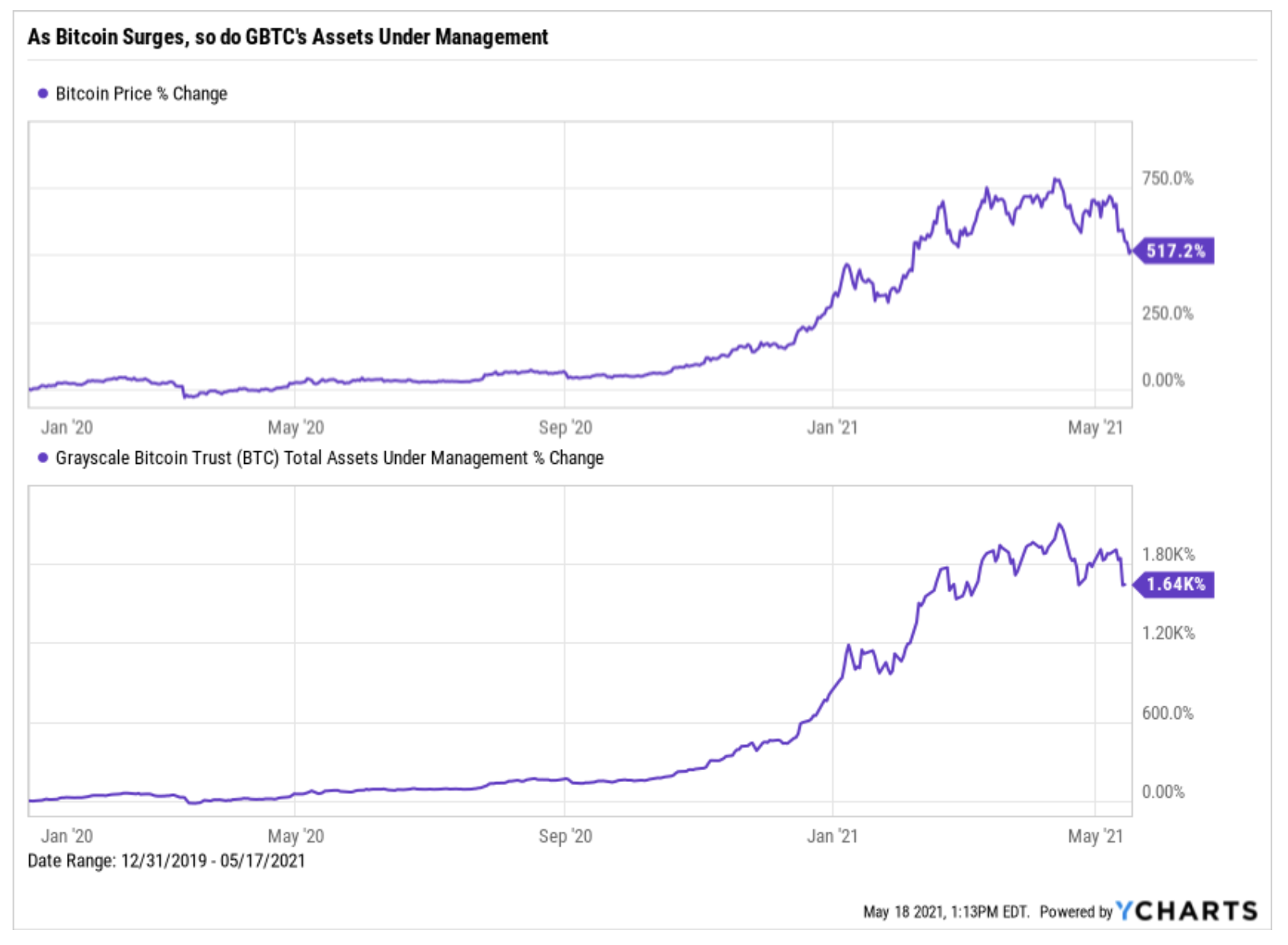Select the 'Bitcoin Price % Change' legend label
The image size is (1288, 945).
142,94
